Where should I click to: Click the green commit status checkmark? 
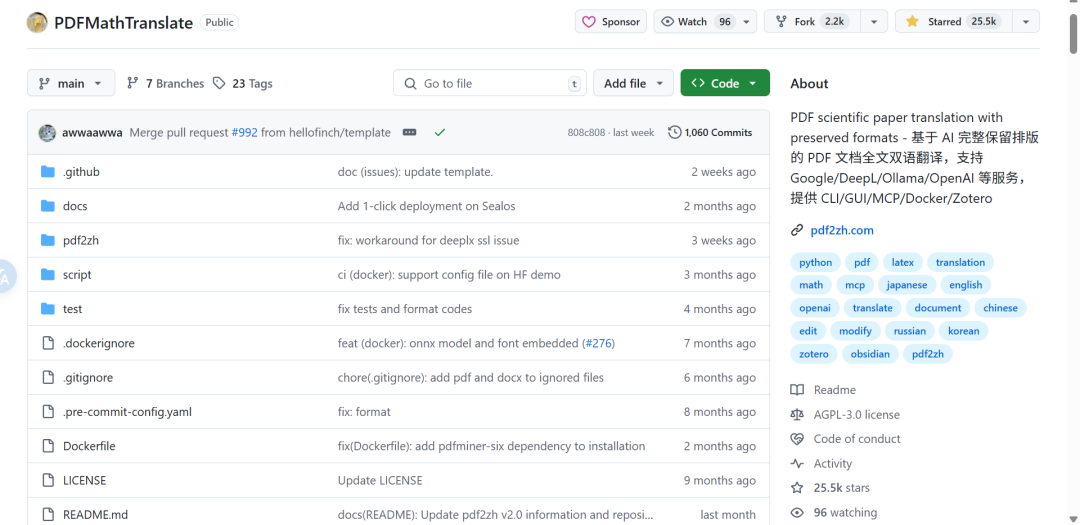pyautogui.click(x=440, y=132)
